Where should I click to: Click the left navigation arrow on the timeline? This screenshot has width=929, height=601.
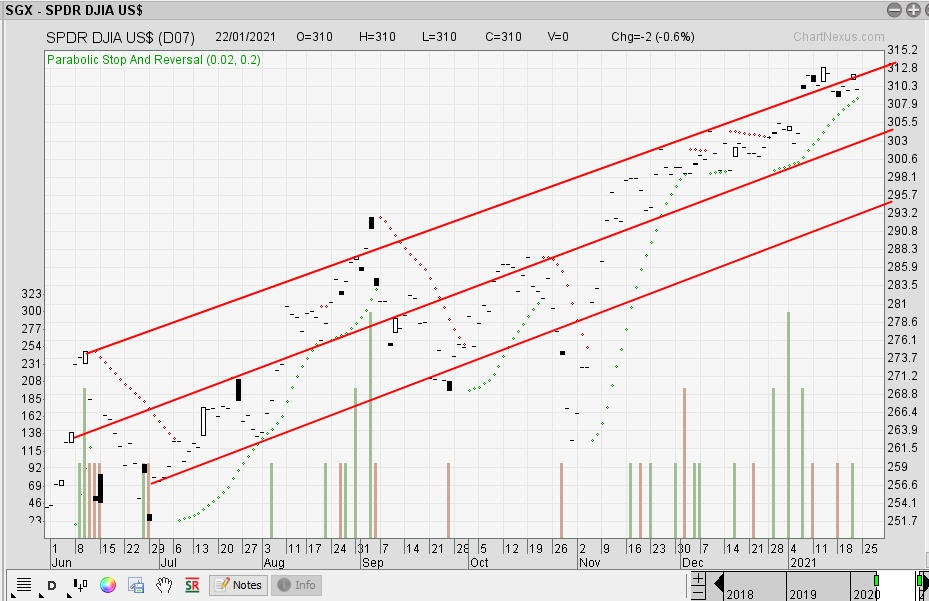pyautogui.click(x=717, y=582)
